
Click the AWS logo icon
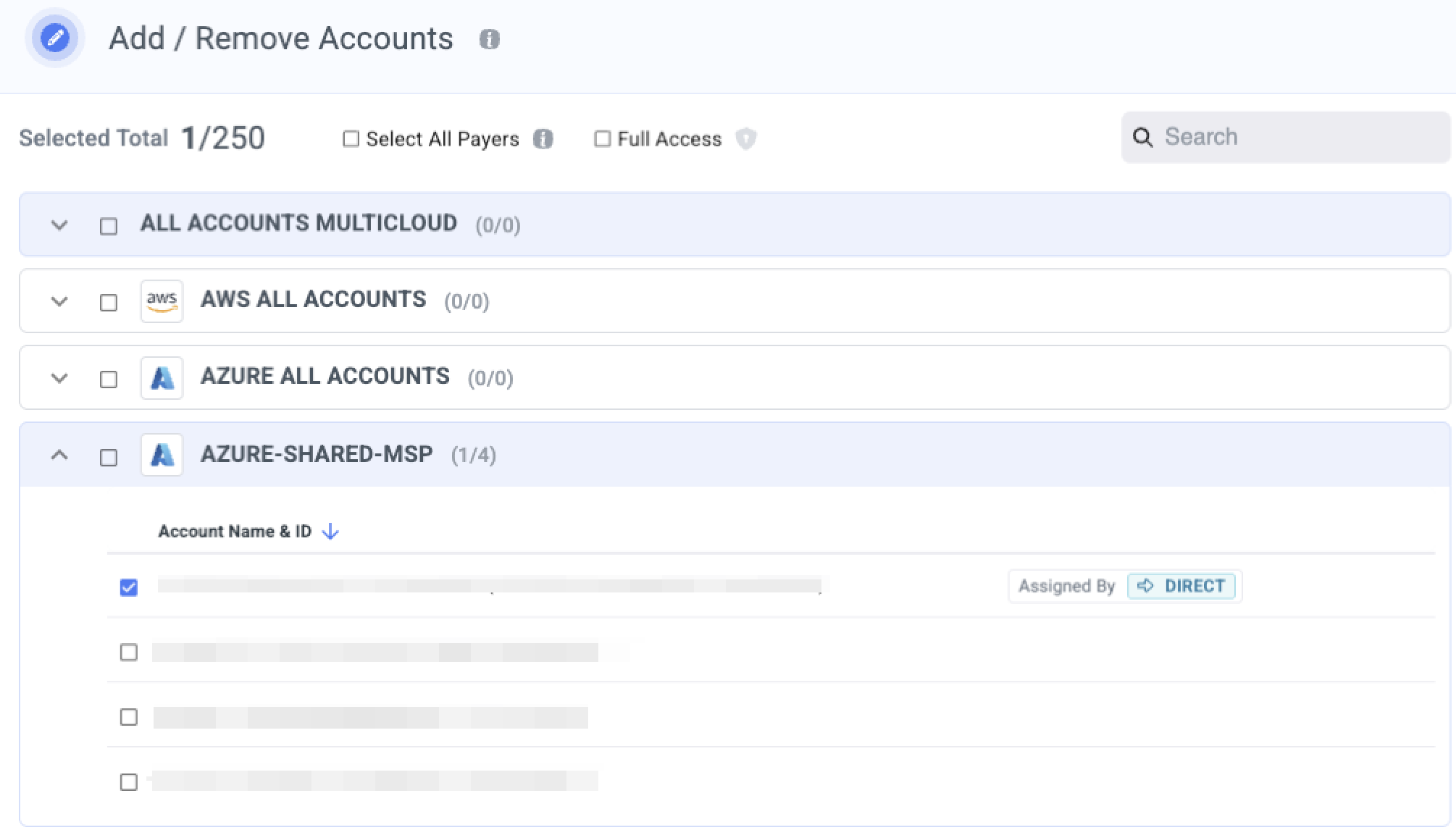coord(162,301)
